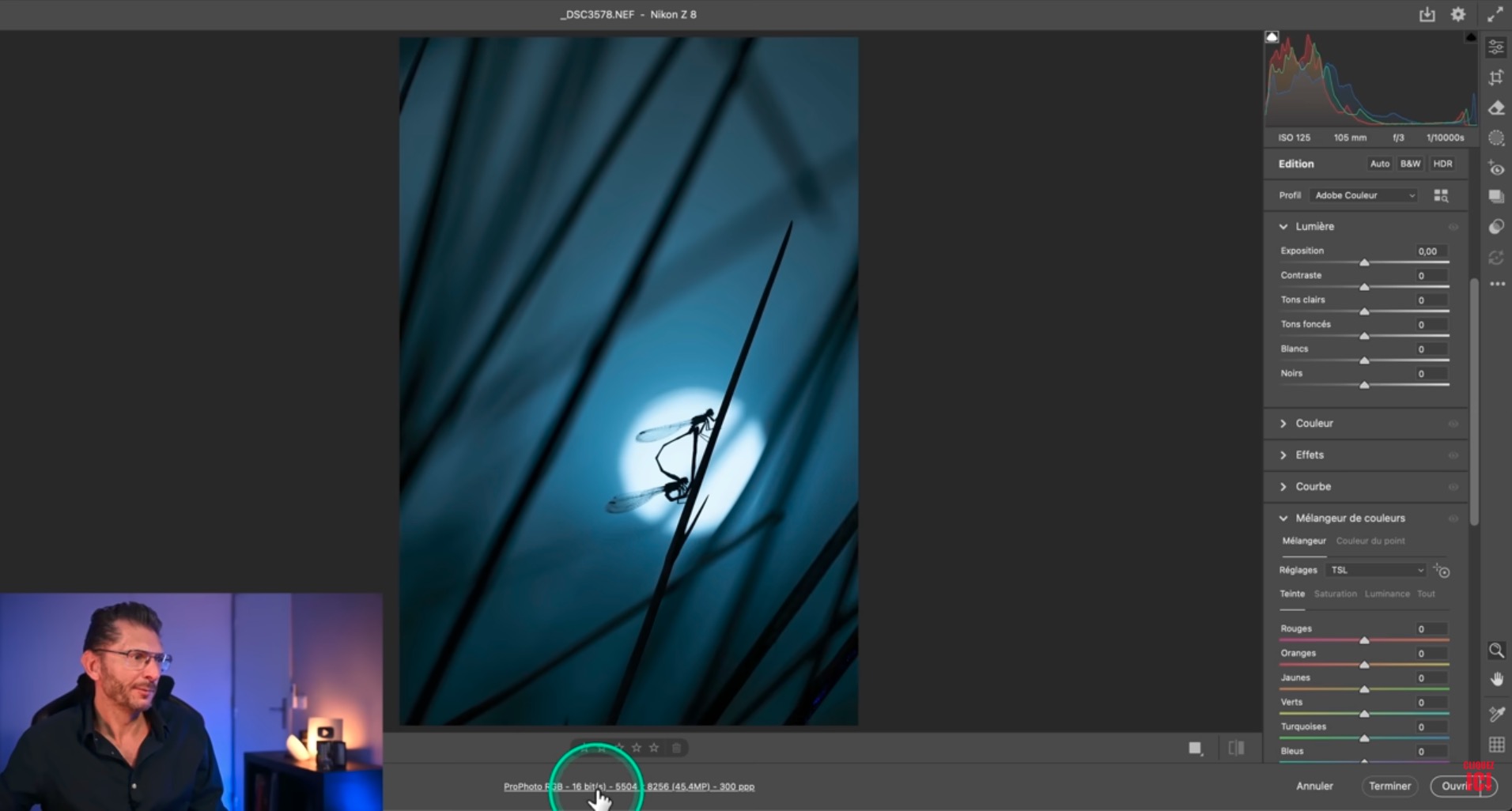This screenshot has width=1512, height=811.
Task: Toggle the grid overlay icon
Action: point(1495,745)
